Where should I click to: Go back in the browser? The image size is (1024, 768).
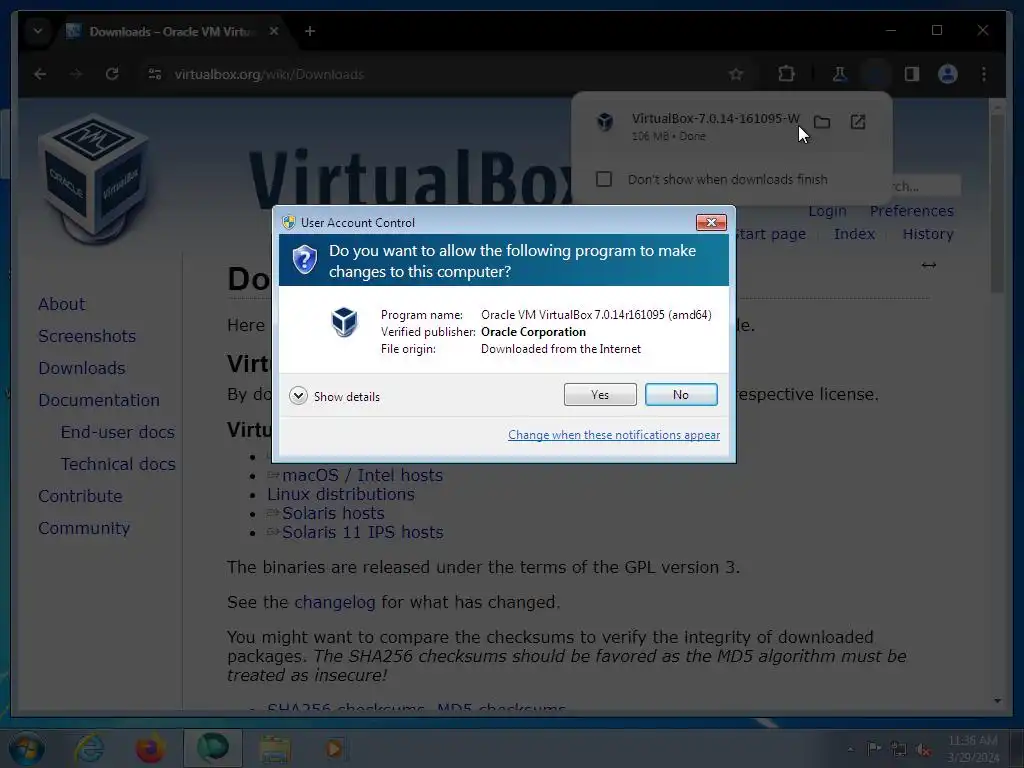[40, 74]
